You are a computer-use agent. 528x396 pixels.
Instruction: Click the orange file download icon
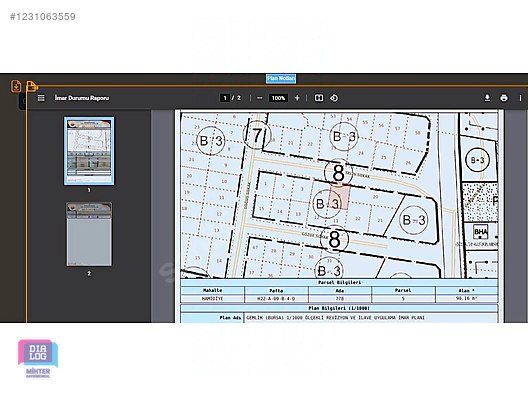tap(16, 86)
